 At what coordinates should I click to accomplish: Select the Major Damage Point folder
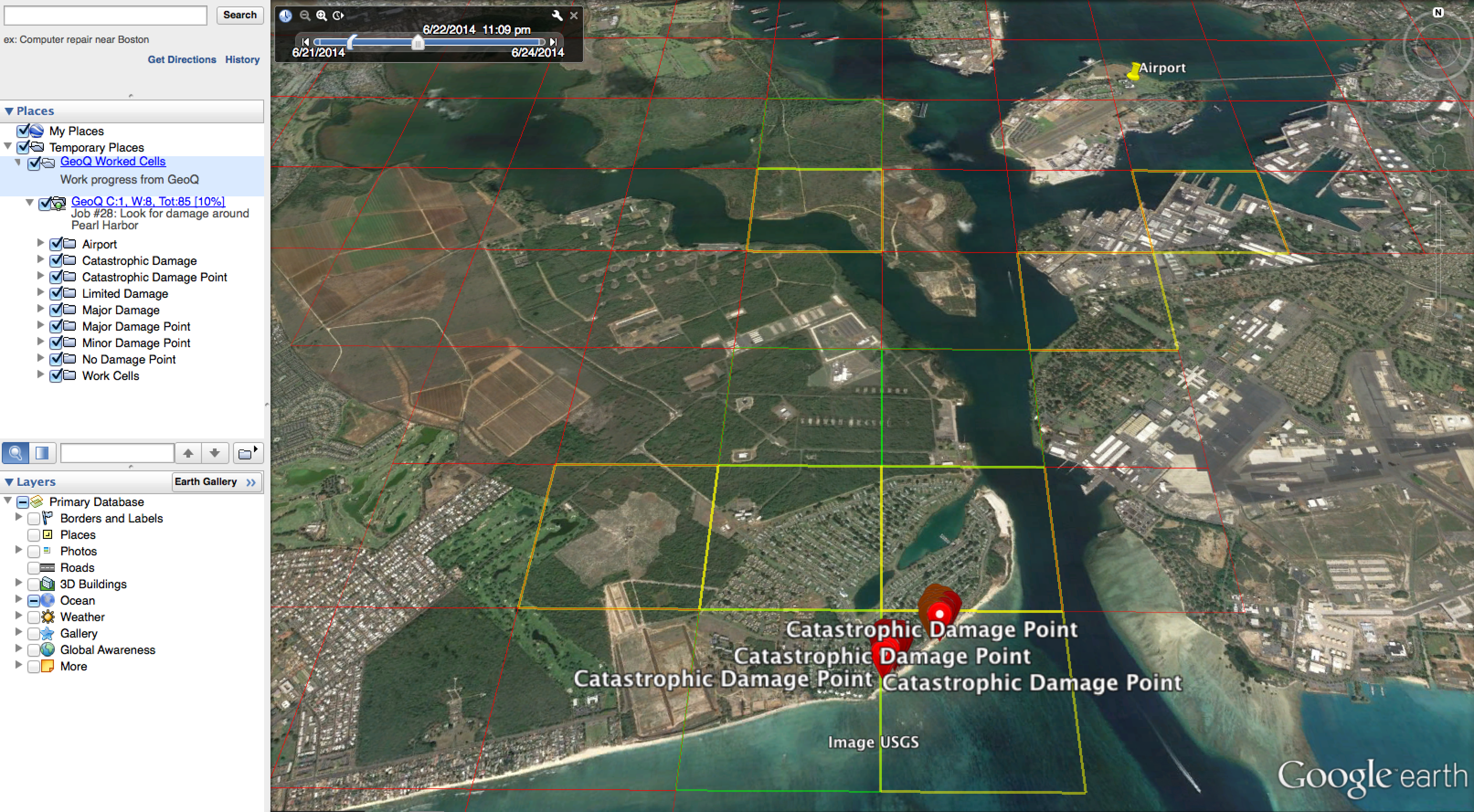[x=136, y=326]
